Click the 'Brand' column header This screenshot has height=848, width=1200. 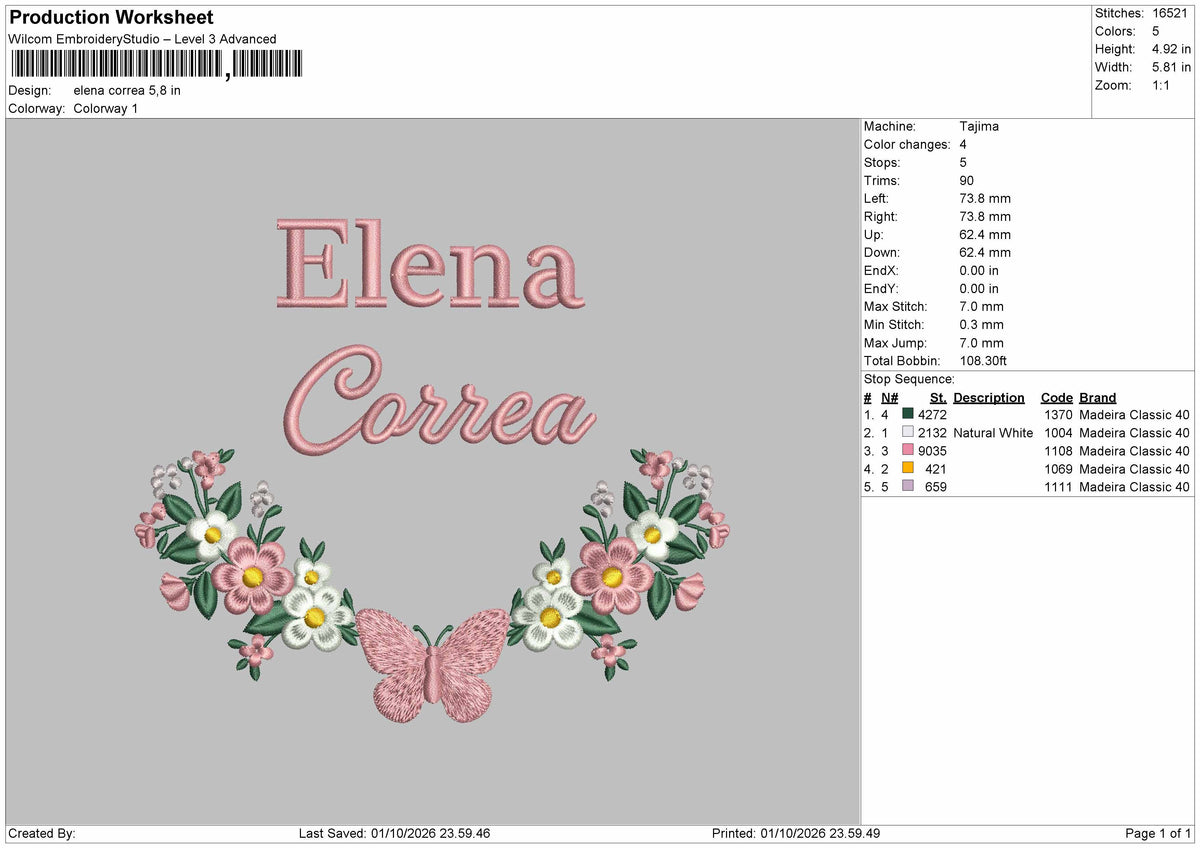click(x=1097, y=397)
